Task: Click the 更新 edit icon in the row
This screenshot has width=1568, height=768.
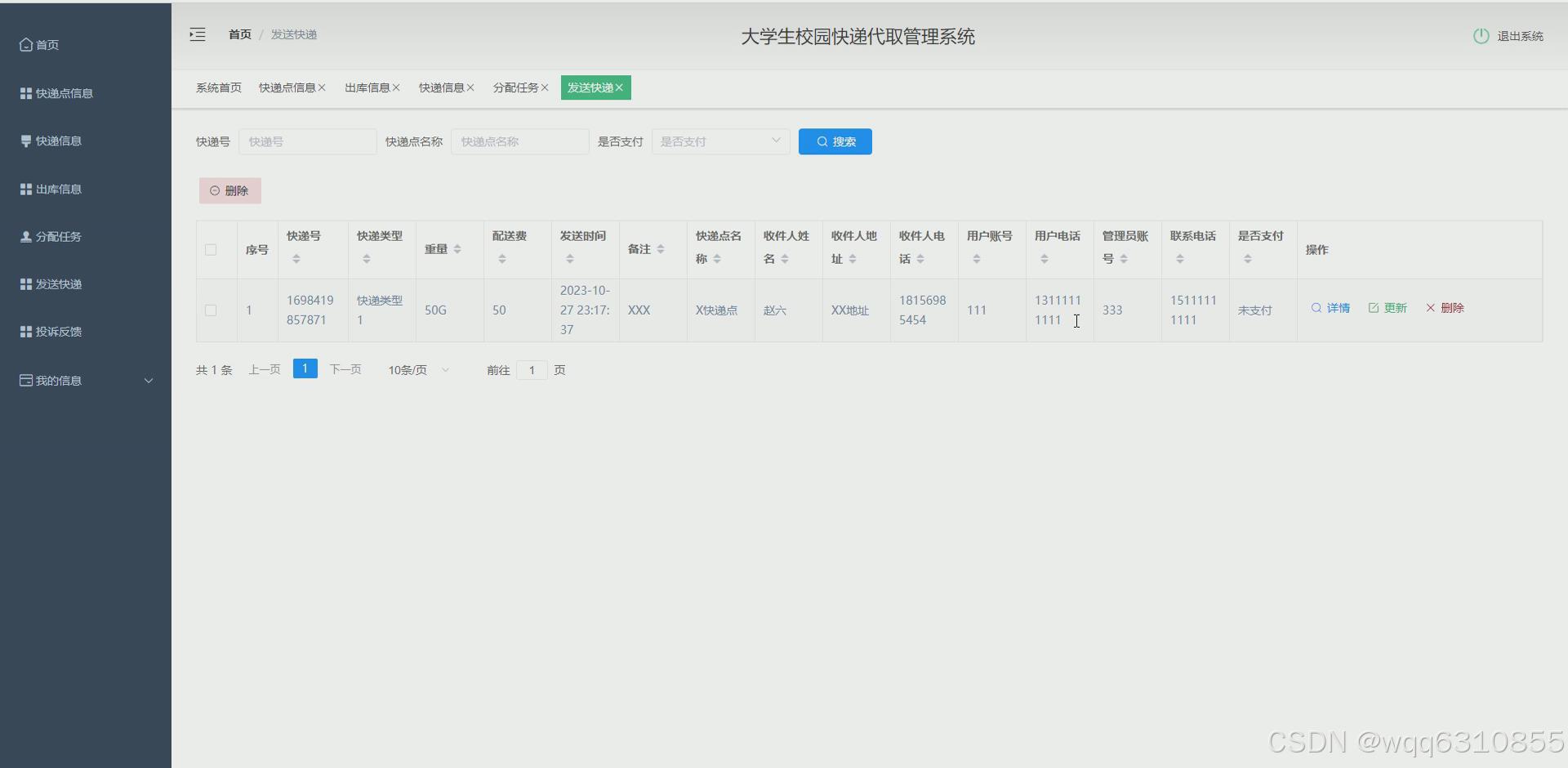Action: click(1374, 308)
